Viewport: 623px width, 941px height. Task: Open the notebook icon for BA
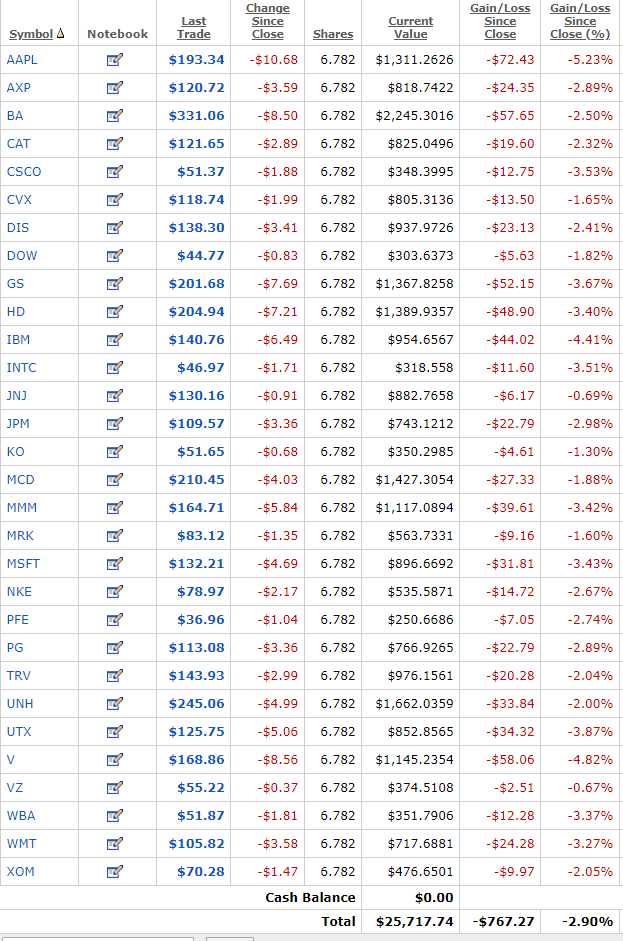point(114,116)
